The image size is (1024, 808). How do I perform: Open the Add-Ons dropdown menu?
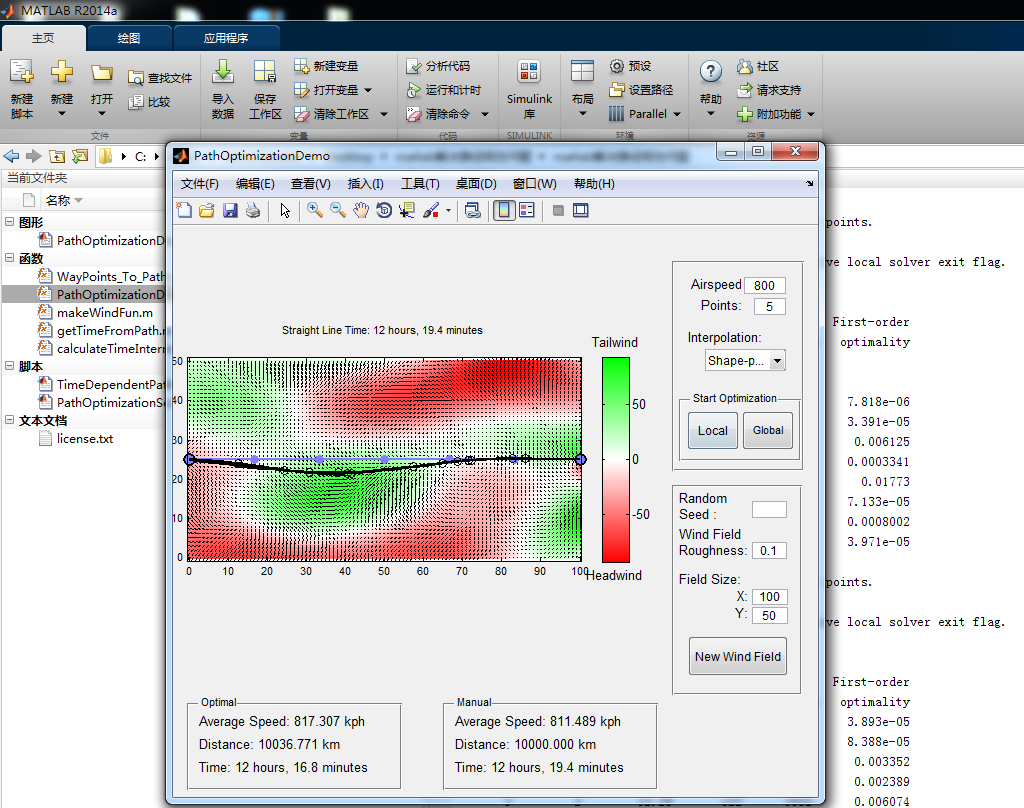[x=811, y=114]
